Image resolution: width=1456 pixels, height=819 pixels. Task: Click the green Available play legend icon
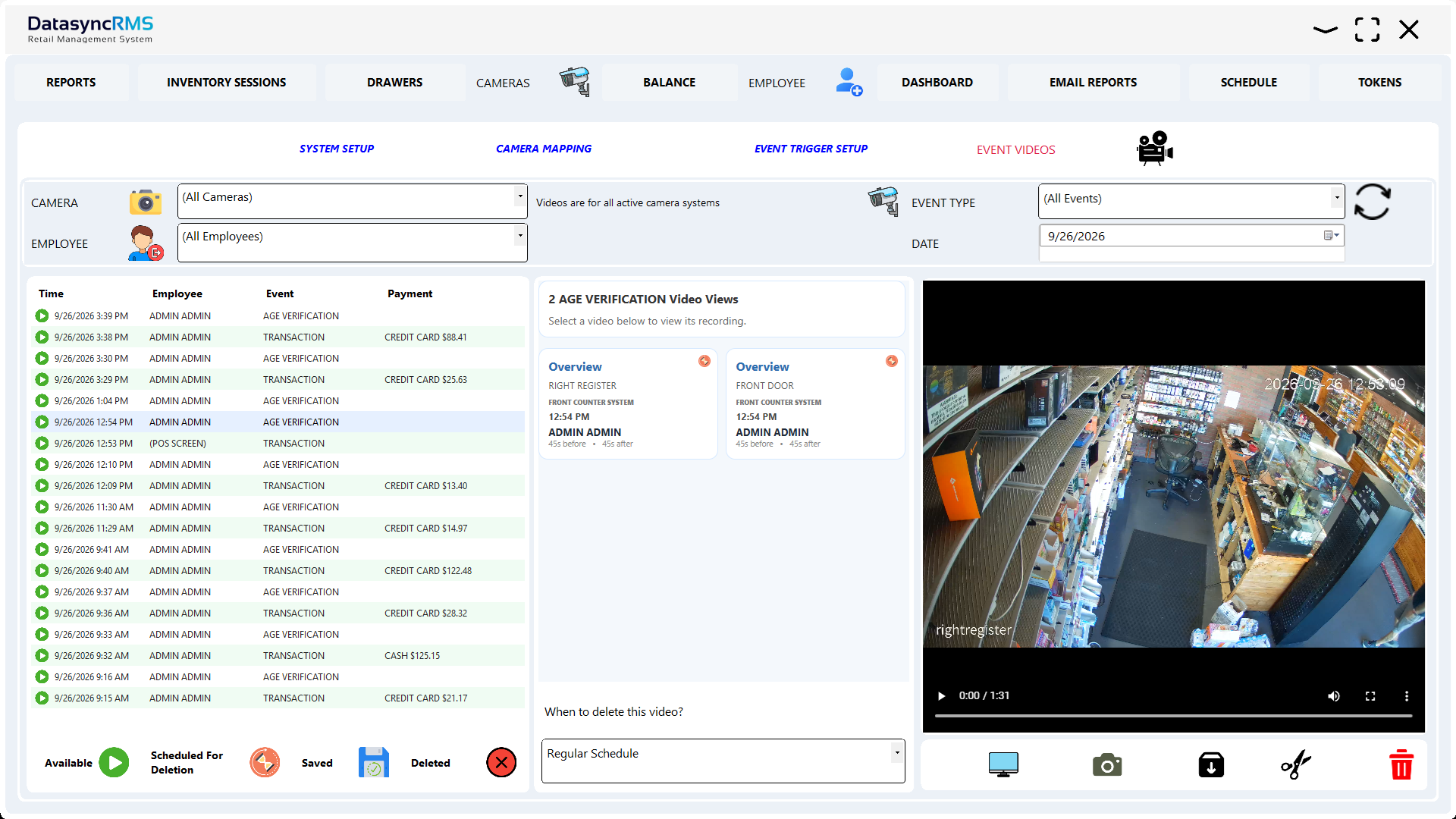[x=115, y=763]
